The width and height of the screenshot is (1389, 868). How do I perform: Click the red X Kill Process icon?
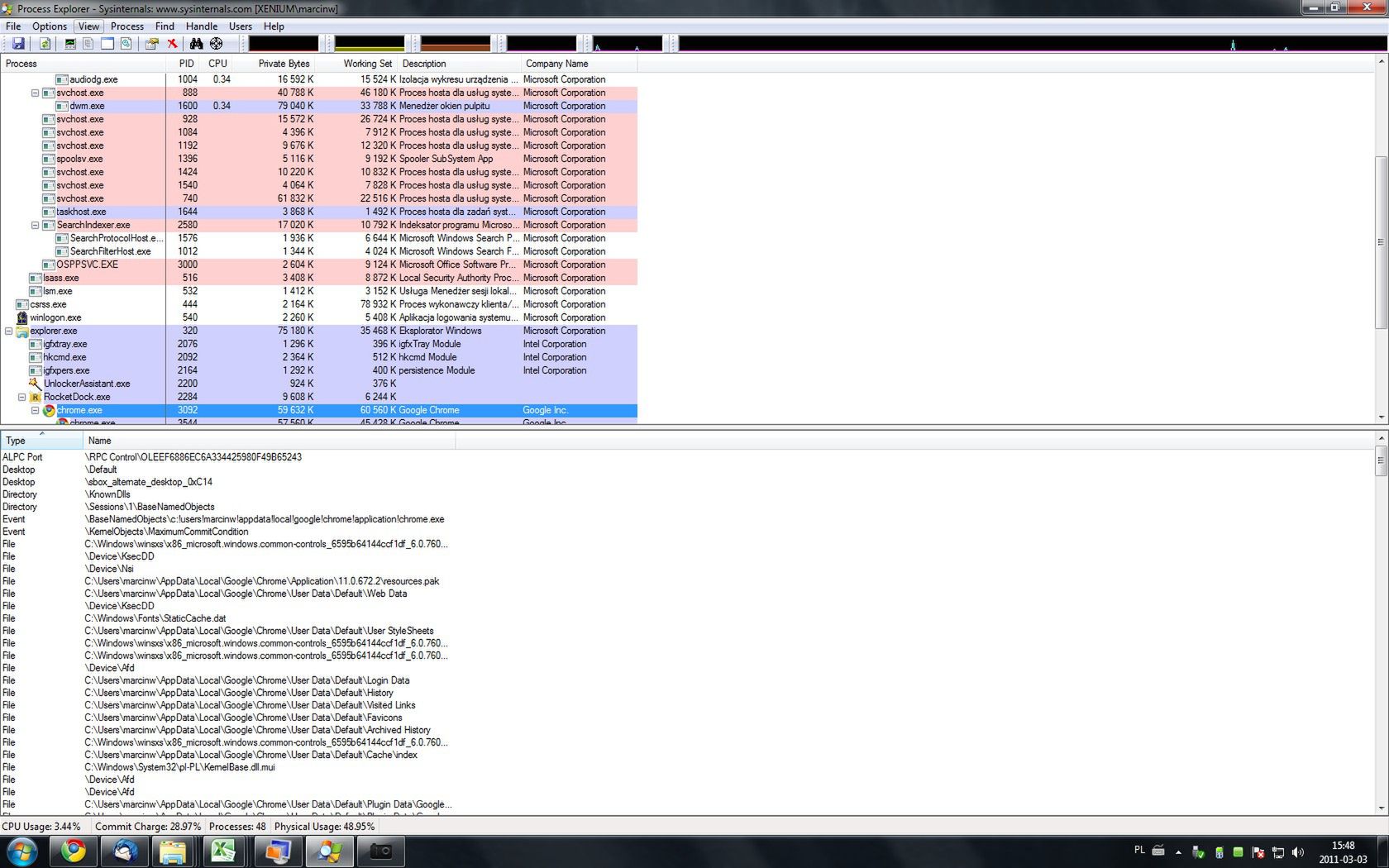point(172,43)
